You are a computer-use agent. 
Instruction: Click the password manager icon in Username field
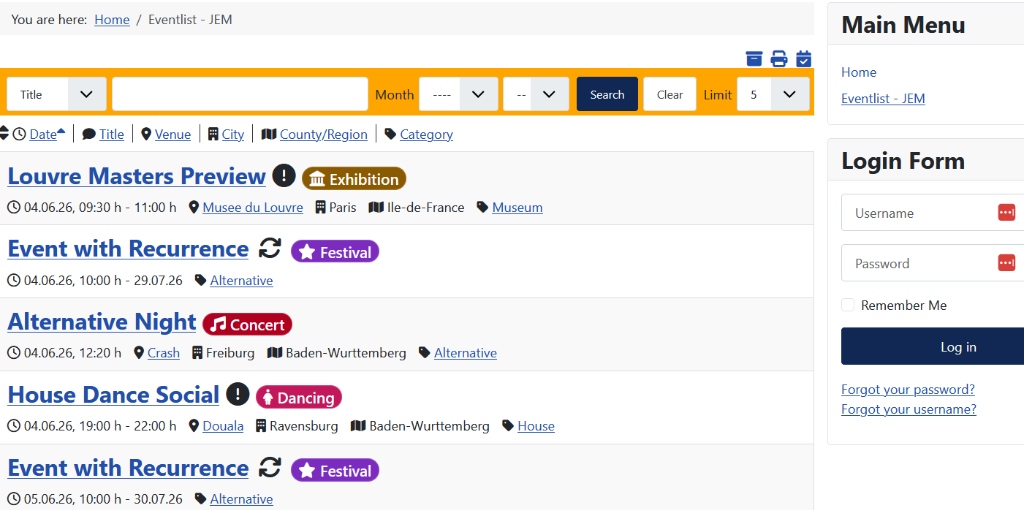[x=1006, y=212]
